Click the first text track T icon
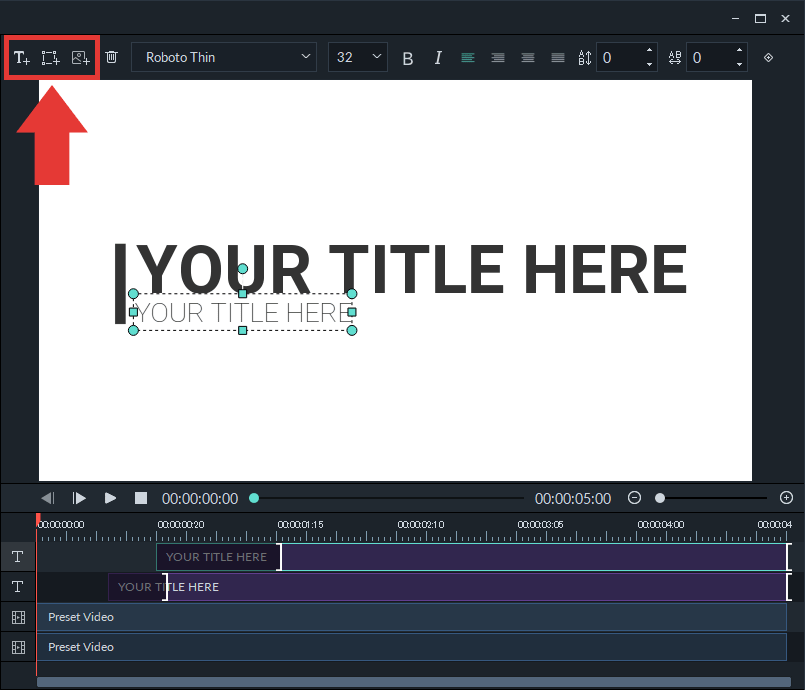Viewport: 805px width, 690px height. [17, 557]
